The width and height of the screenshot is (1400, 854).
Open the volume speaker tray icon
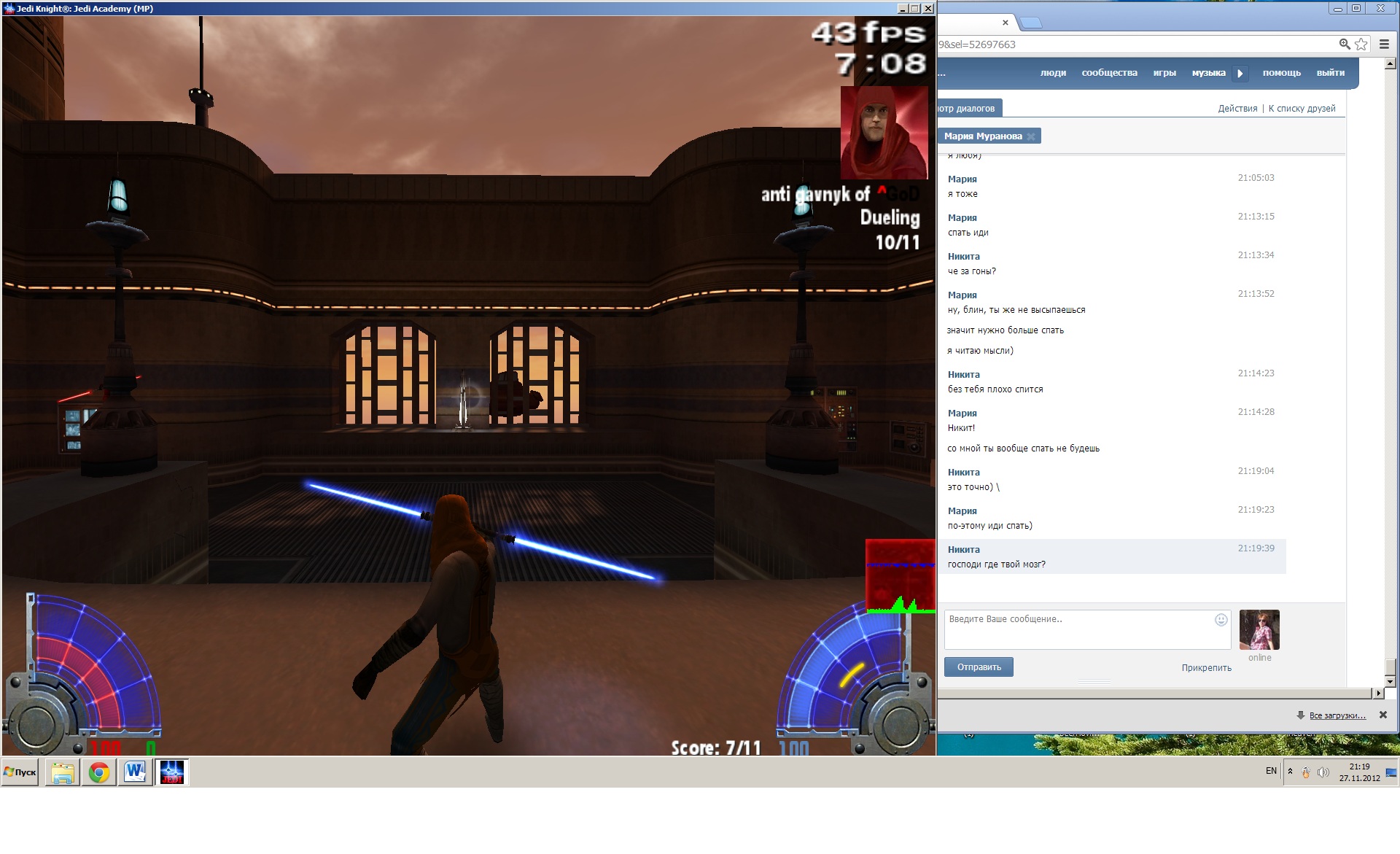[1323, 772]
